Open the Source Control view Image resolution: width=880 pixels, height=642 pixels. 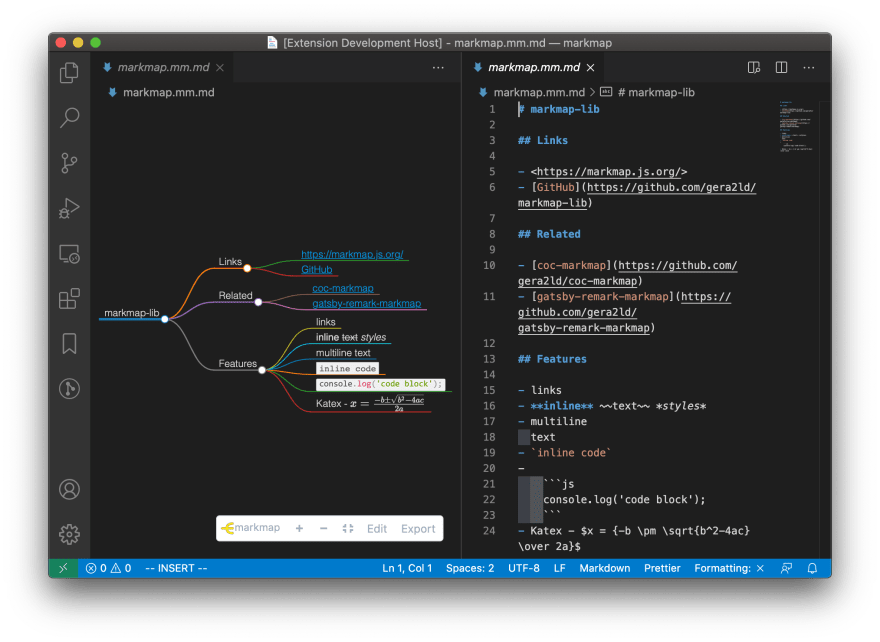(x=69, y=163)
